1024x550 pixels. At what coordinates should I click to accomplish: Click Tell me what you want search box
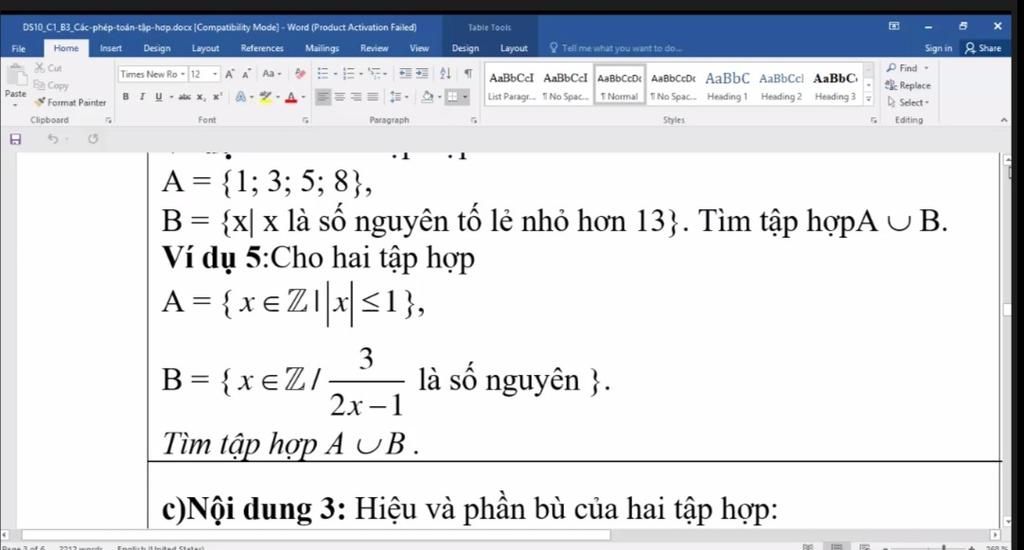[616, 48]
